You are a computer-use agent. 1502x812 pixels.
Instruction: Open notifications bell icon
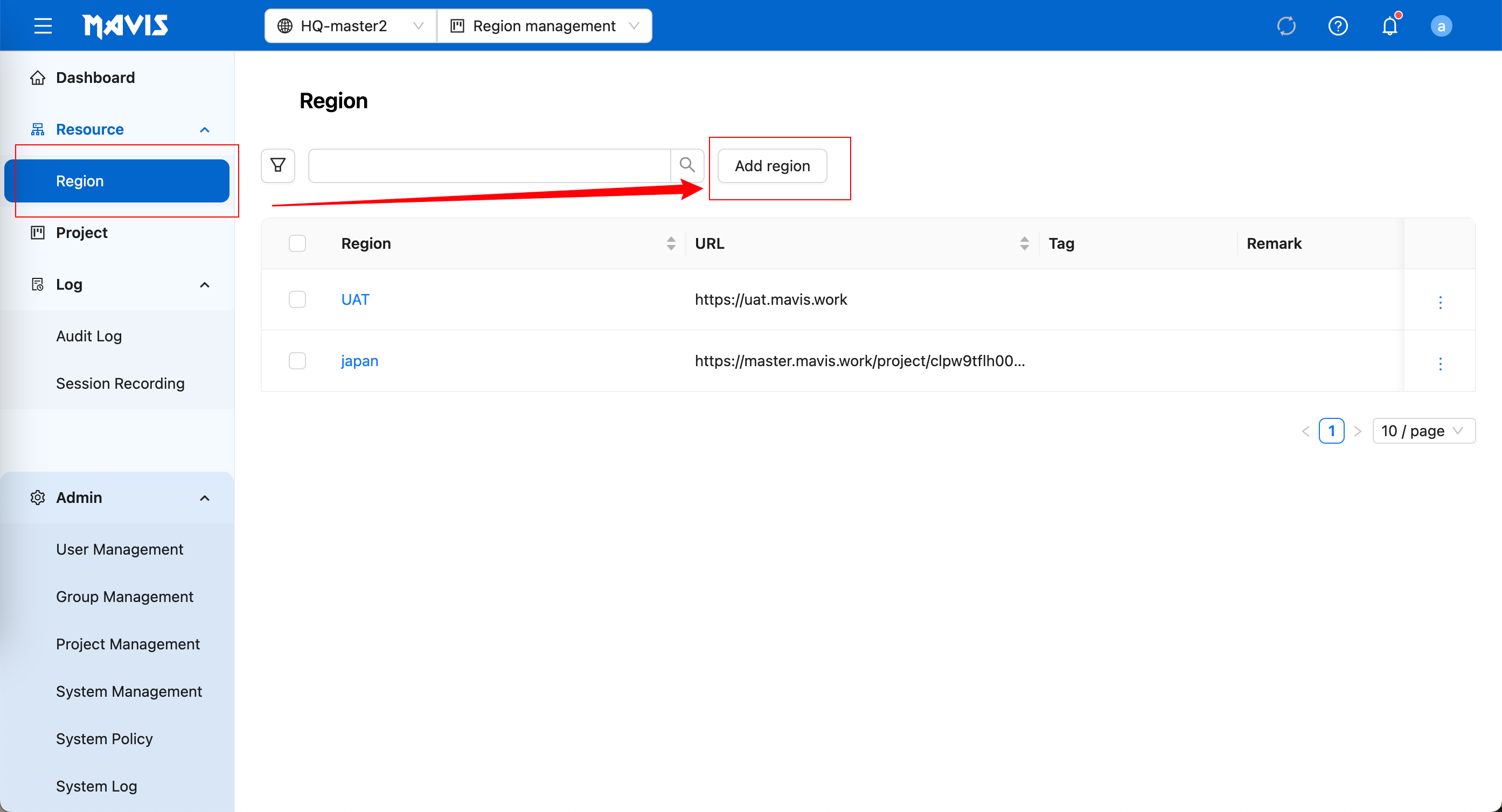pos(1390,26)
